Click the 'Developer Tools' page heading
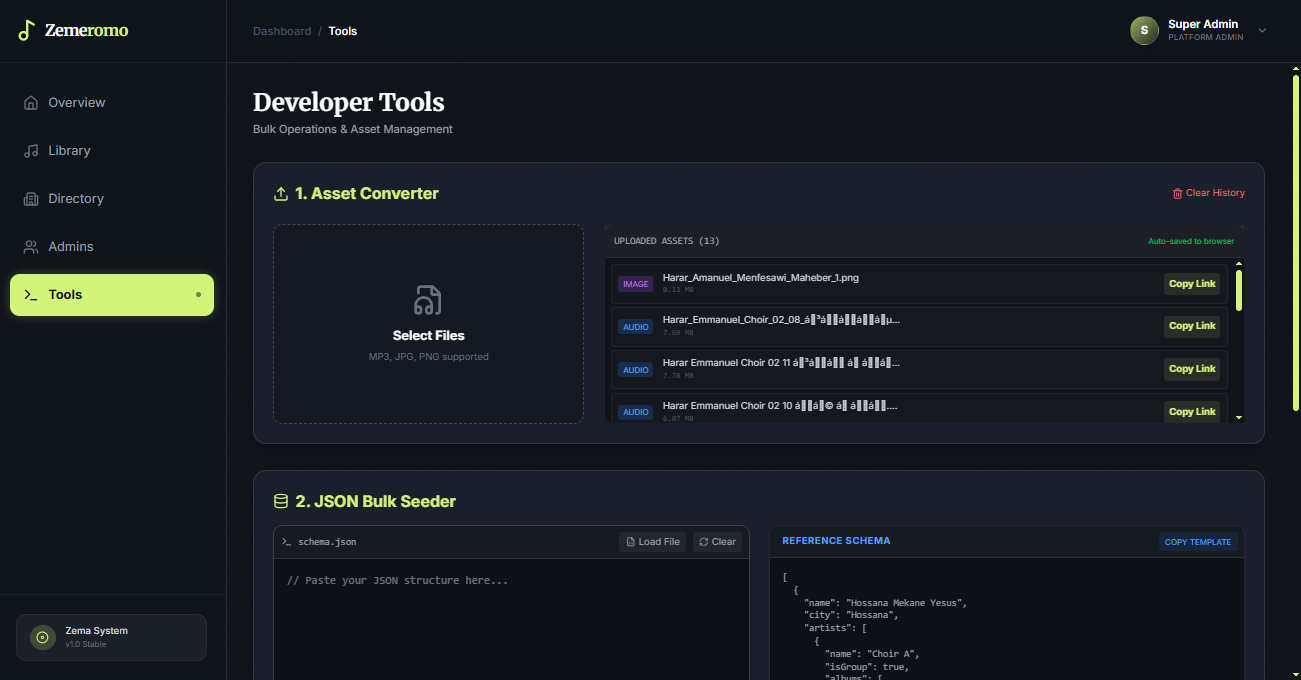This screenshot has width=1301, height=680. [x=349, y=102]
